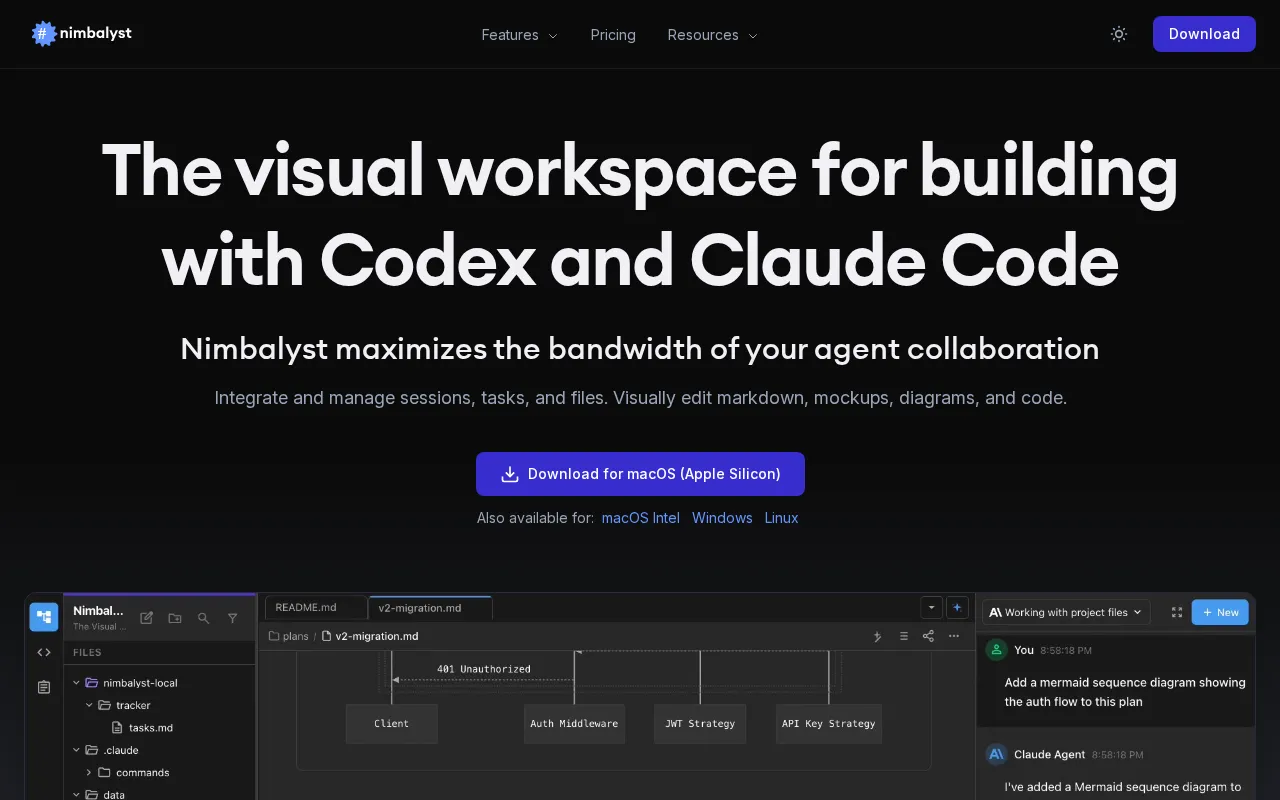Open the Features dropdown menu
1280x800 pixels.
click(x=519, y=35)
